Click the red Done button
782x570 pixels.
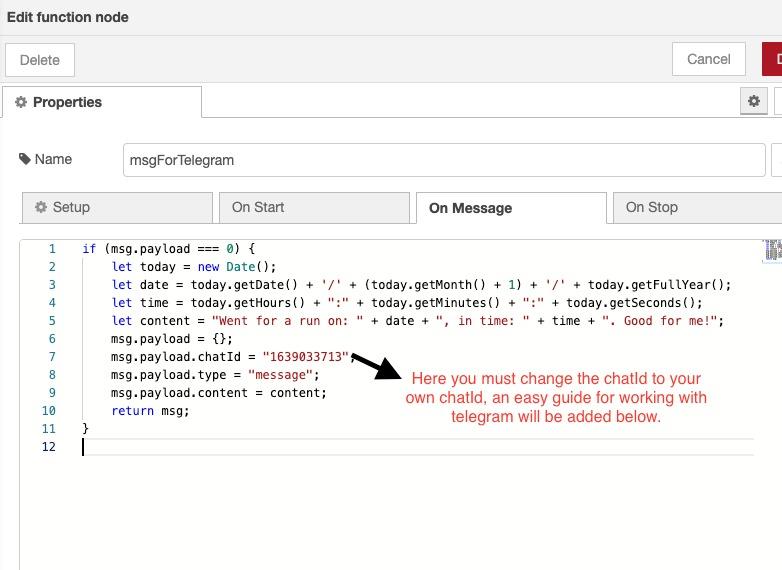pos(772,59)
